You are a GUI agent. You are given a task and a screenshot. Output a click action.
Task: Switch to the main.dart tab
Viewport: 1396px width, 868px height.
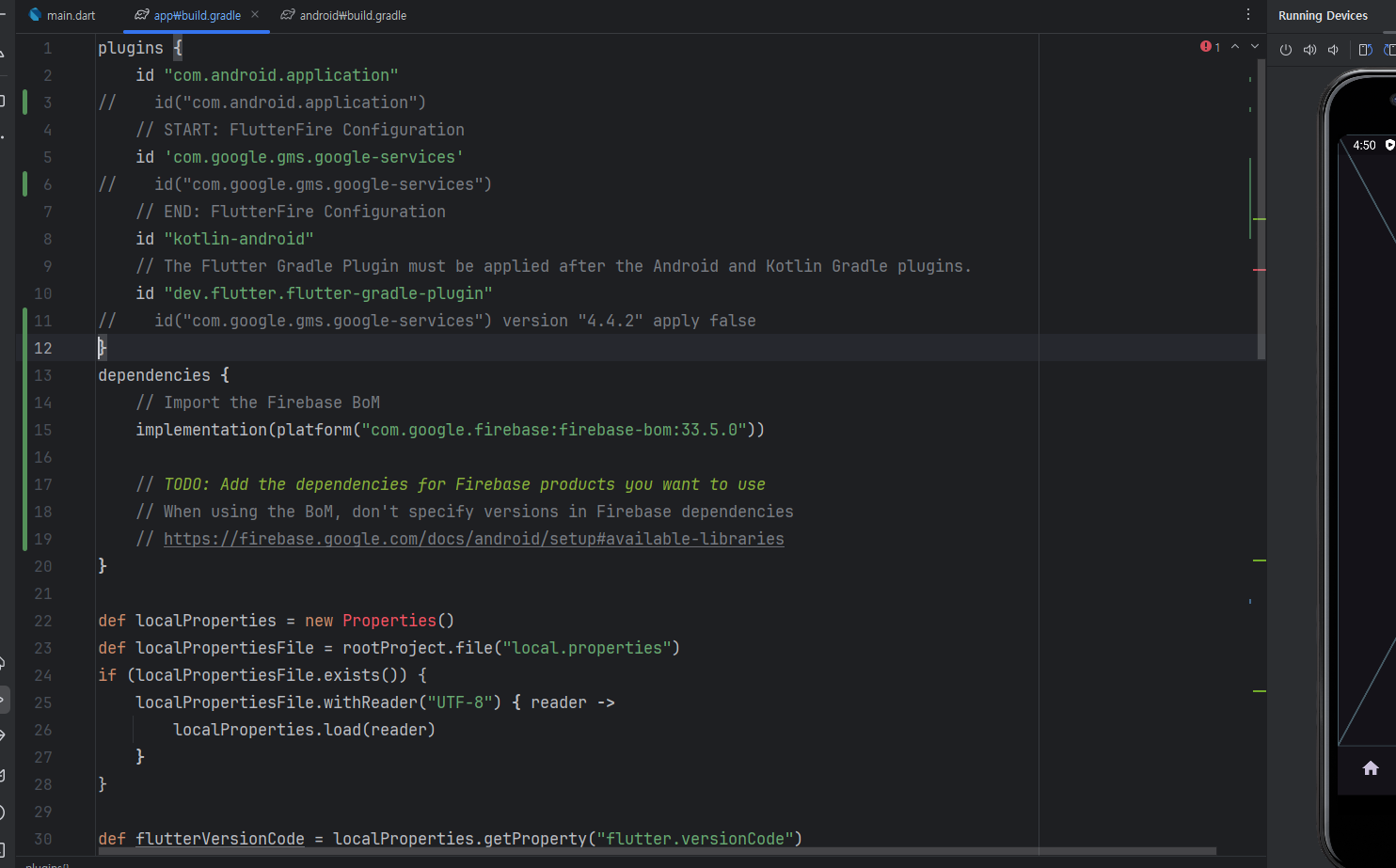62,15
